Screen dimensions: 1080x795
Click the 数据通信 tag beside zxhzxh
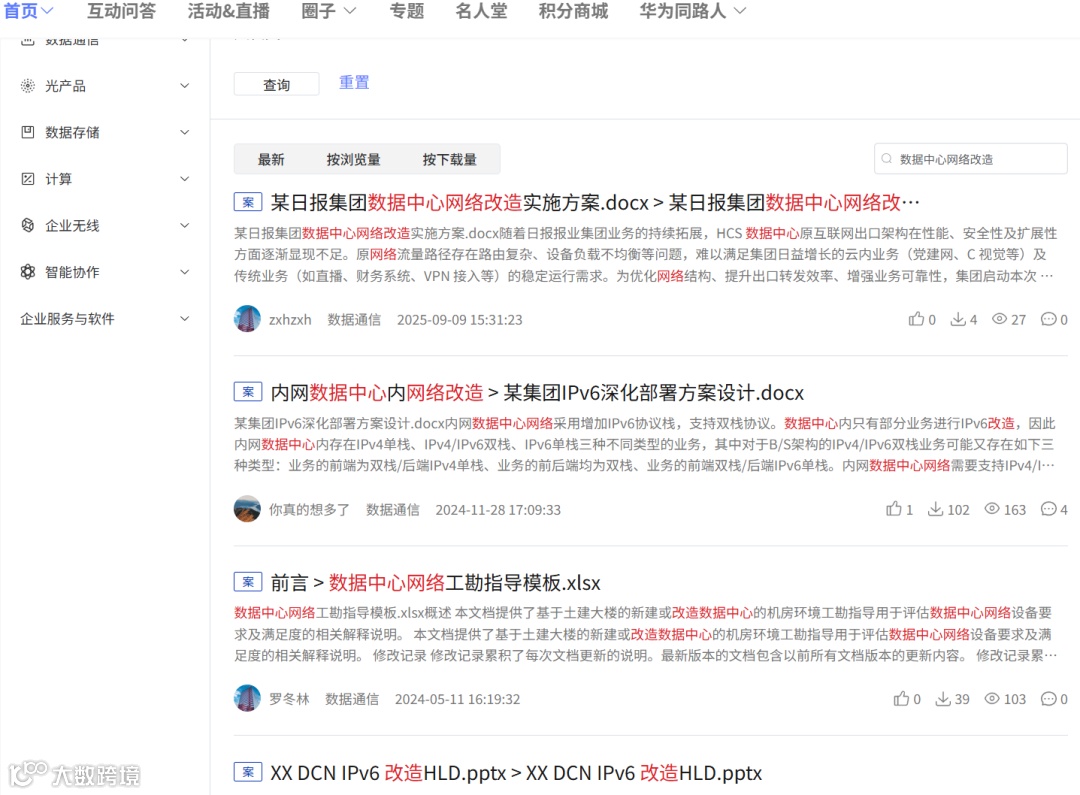click(x=354, y=320)
